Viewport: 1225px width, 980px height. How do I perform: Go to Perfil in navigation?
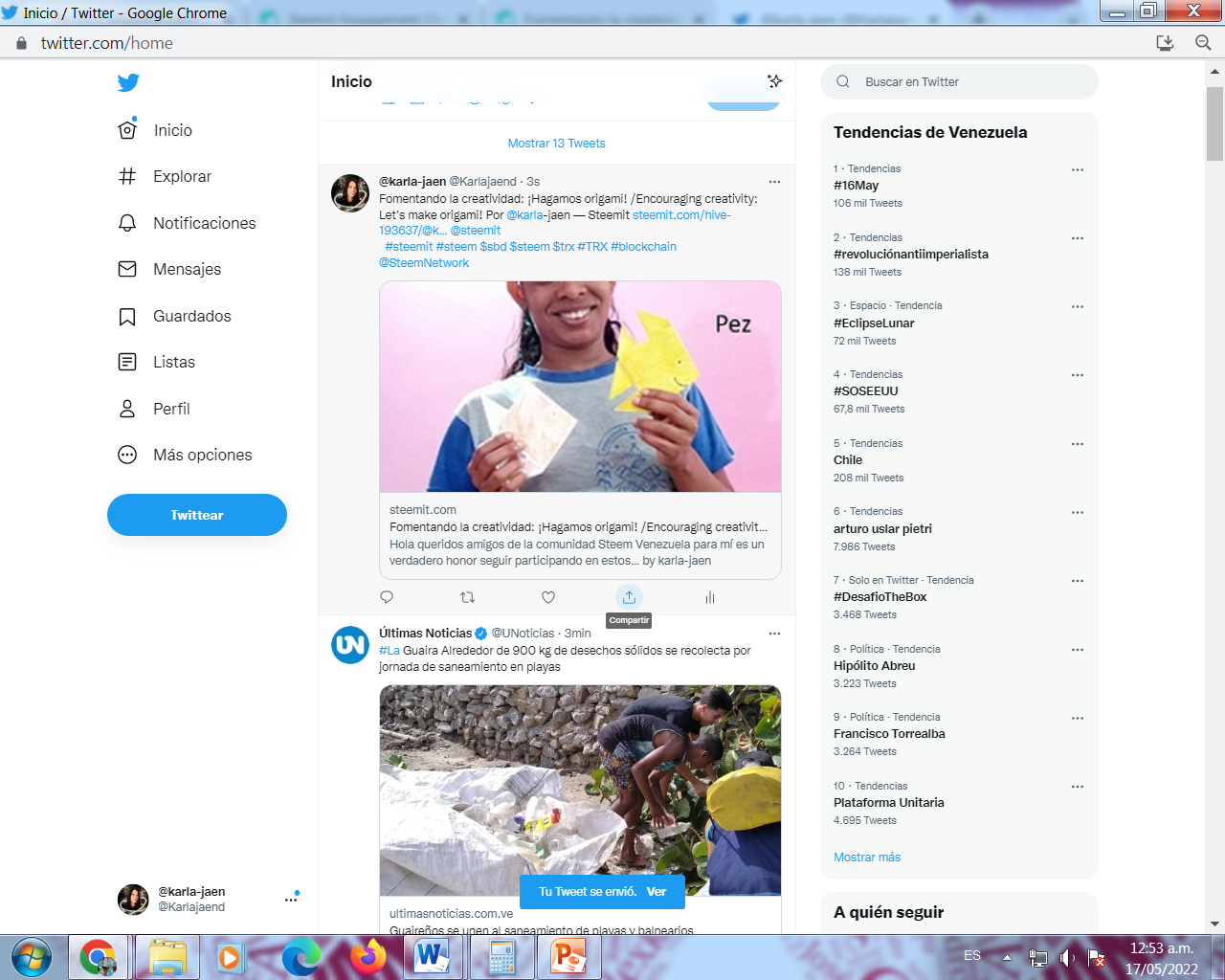[x=171, y=409]
